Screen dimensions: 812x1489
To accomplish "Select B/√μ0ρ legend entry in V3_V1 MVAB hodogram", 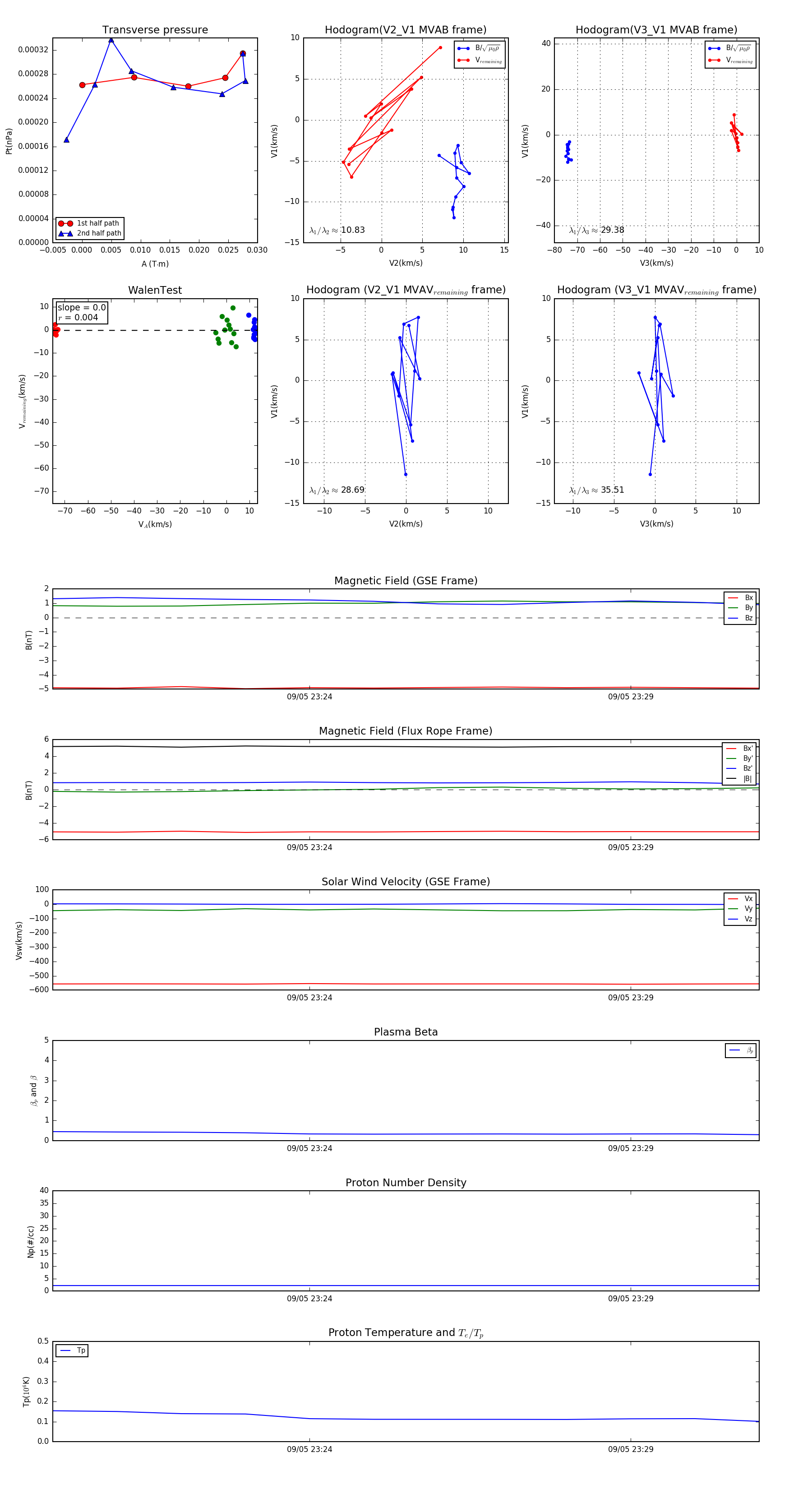I will 730,49.
